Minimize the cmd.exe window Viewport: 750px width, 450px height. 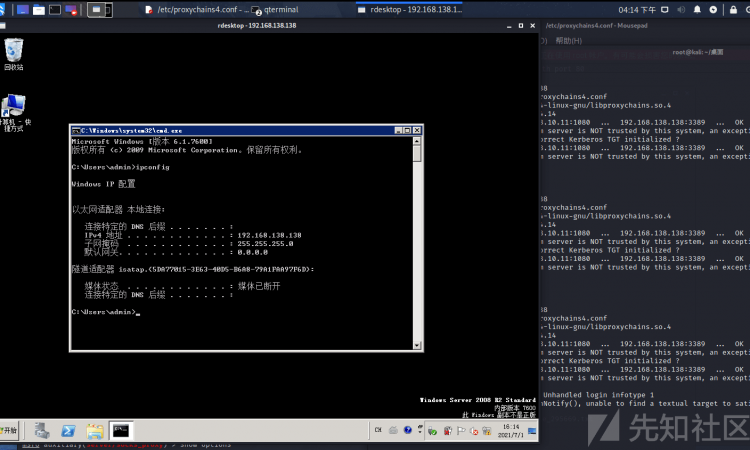tap(398, 131)
